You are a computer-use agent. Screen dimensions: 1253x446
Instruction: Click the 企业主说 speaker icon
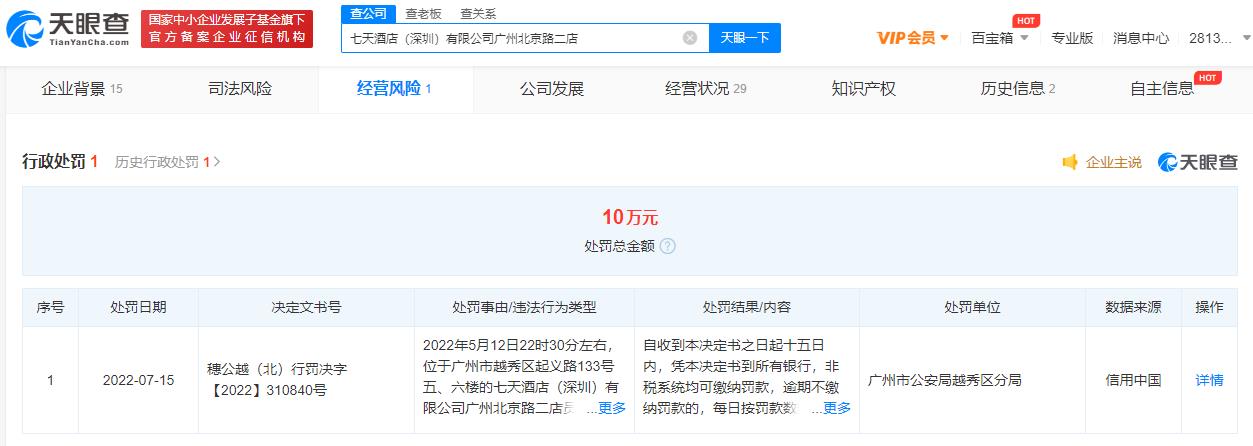coord(1070,162)
